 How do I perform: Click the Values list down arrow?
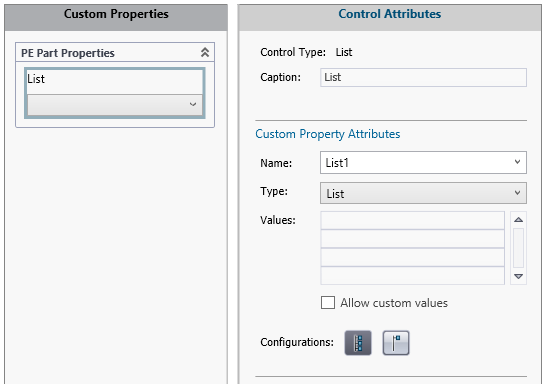[x=518, y=276]
